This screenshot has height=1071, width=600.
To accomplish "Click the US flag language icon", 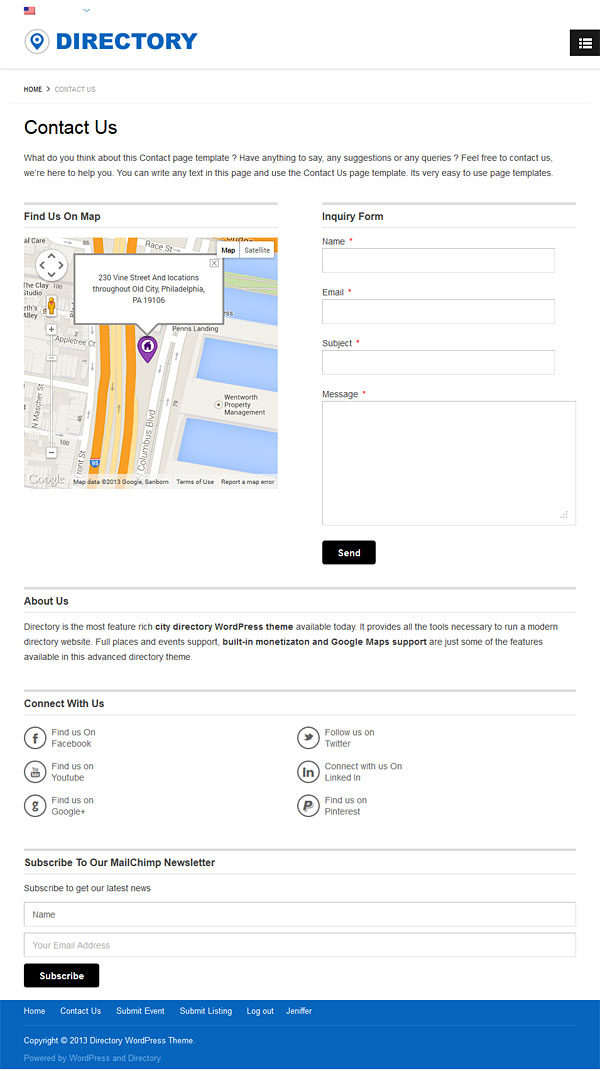I will point(29,11).
